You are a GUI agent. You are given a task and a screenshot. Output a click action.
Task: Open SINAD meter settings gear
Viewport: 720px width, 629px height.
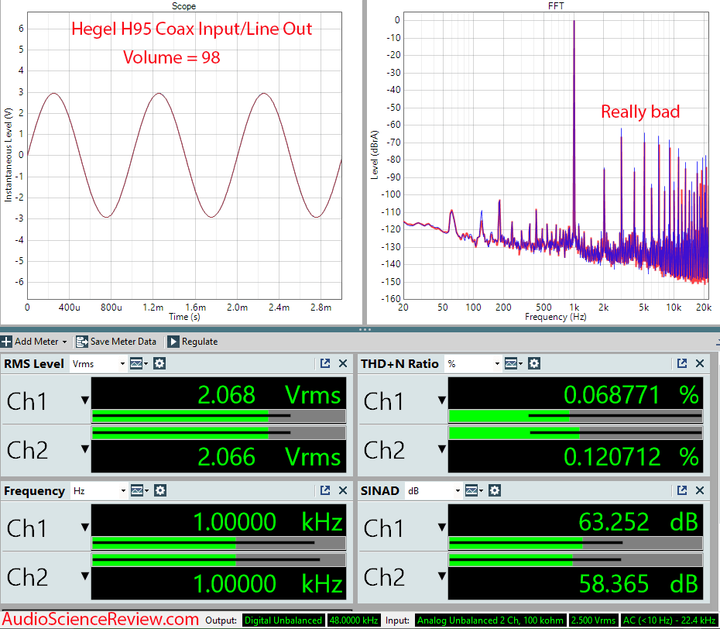pyautogui.click(x=494, y=491)
